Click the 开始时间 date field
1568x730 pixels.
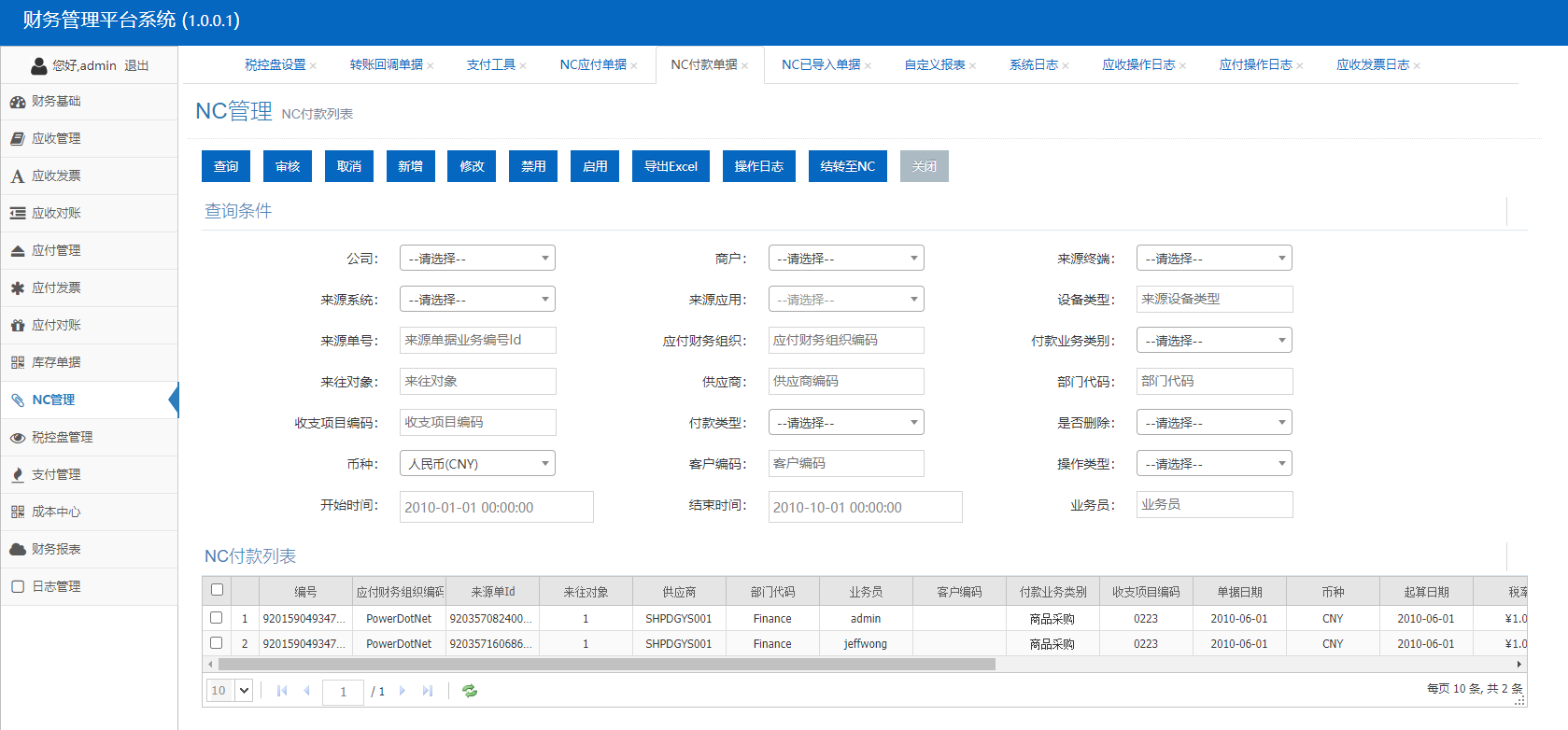[496, 507]
